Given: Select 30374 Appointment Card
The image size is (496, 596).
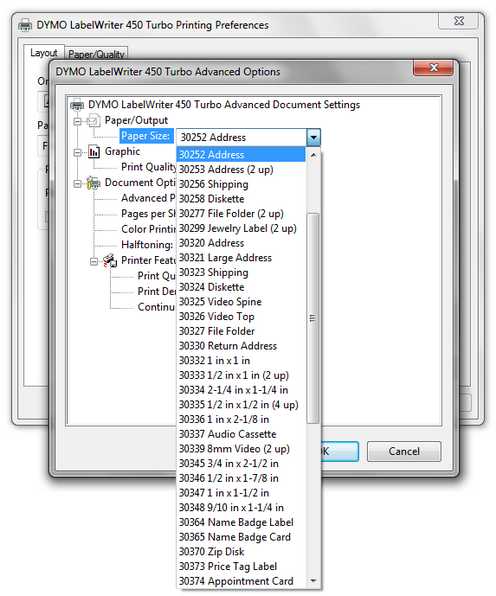Looking at the screenshot, I should 241,581.
